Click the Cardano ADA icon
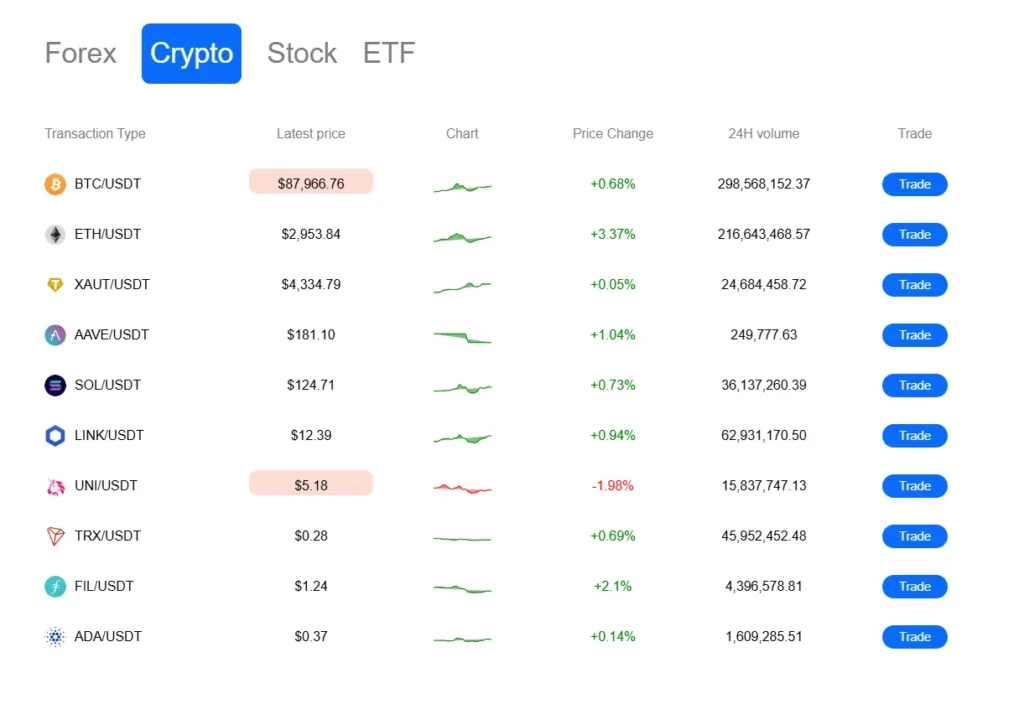1024x704 pixels. point(55,637)
